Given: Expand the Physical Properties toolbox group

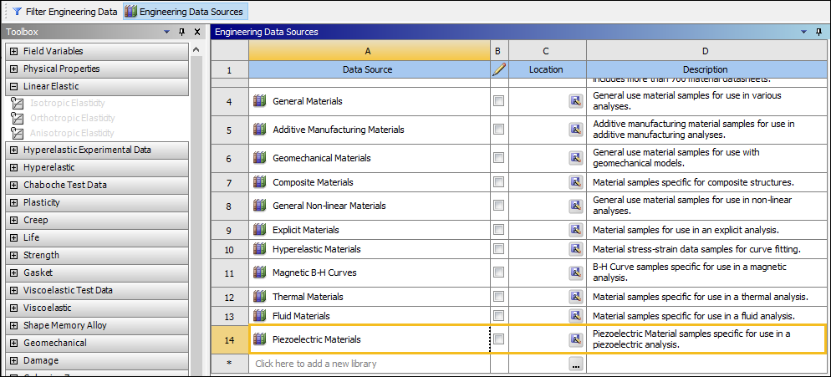Looking at the screenshot, I should coord(14,69).
